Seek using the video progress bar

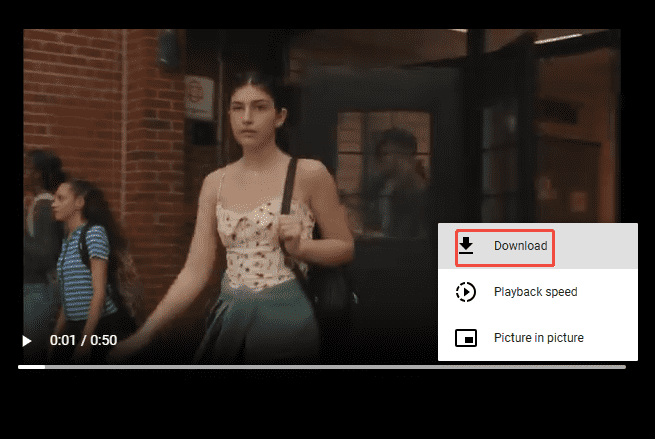[x=322, y=367]
